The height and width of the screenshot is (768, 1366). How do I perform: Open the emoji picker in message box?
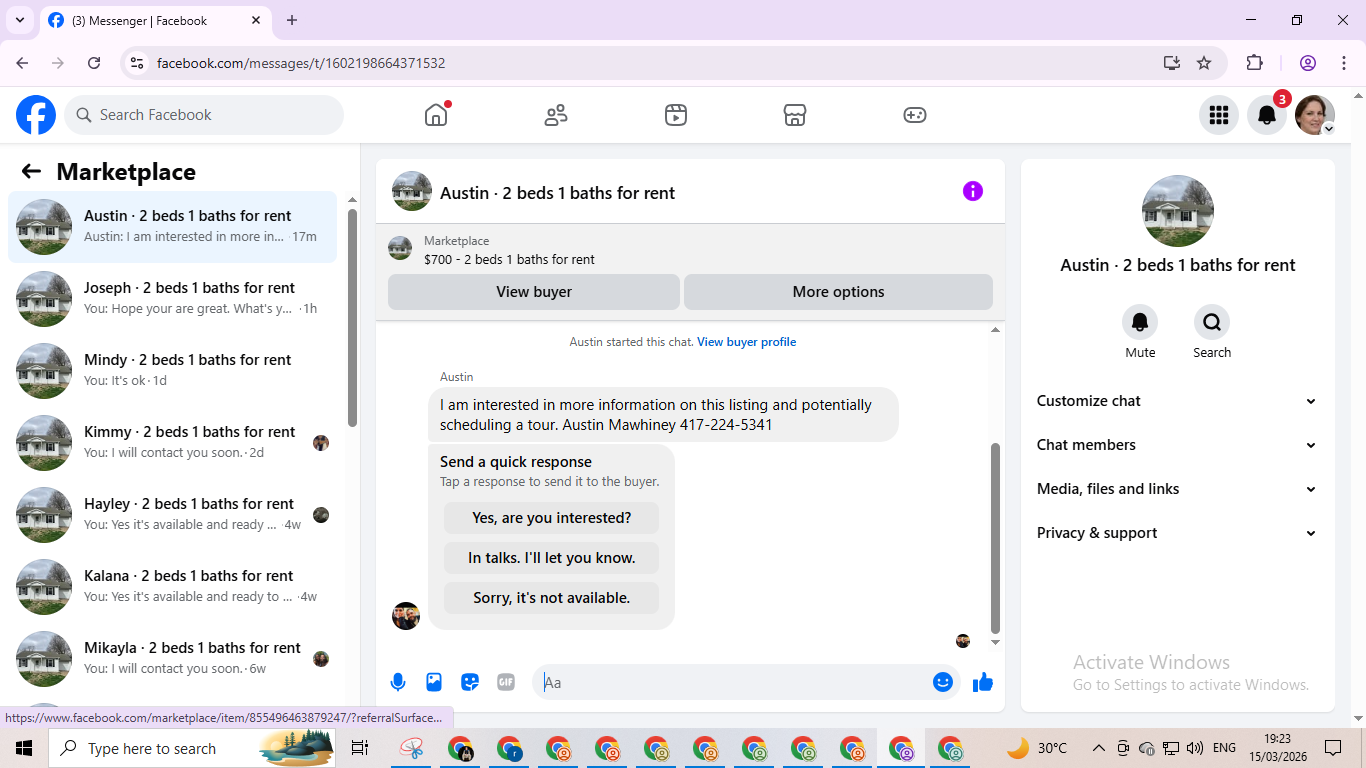[943, 682]
